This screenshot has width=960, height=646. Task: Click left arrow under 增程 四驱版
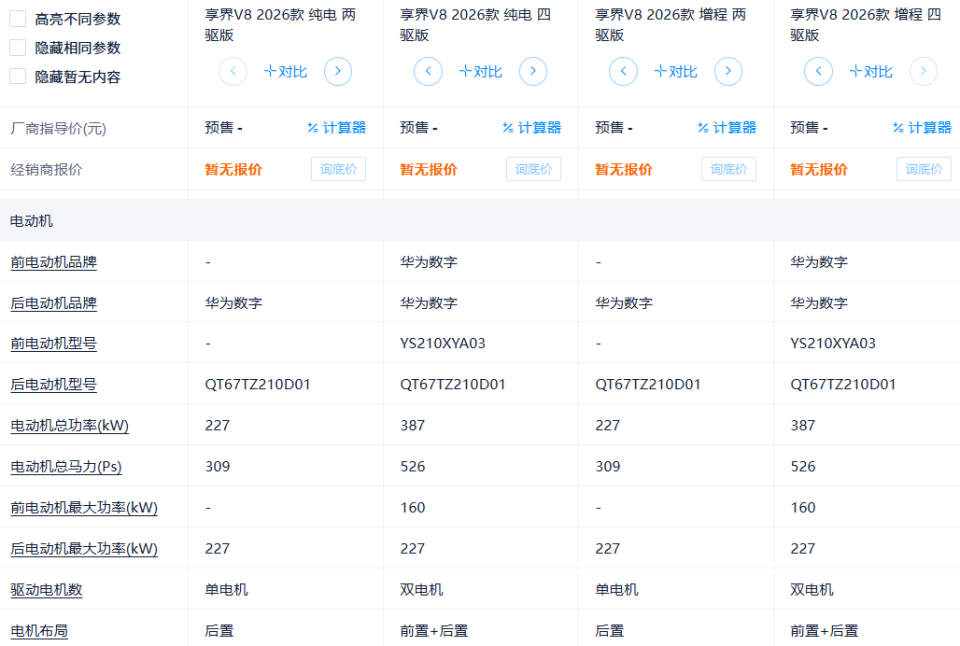(819, 72)
